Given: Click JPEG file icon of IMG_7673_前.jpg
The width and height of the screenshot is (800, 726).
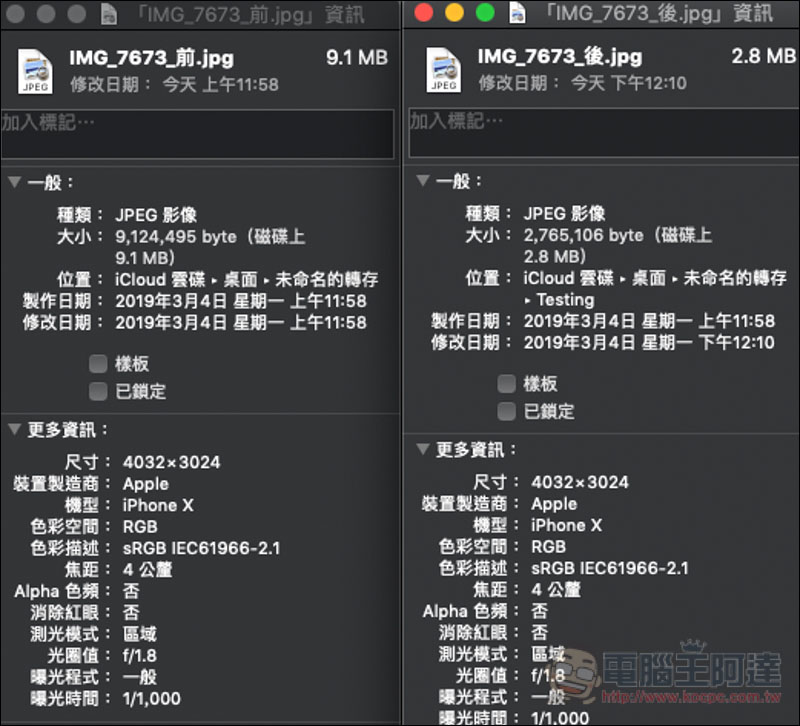Looking at the screenshot, I should click(35, 71).
